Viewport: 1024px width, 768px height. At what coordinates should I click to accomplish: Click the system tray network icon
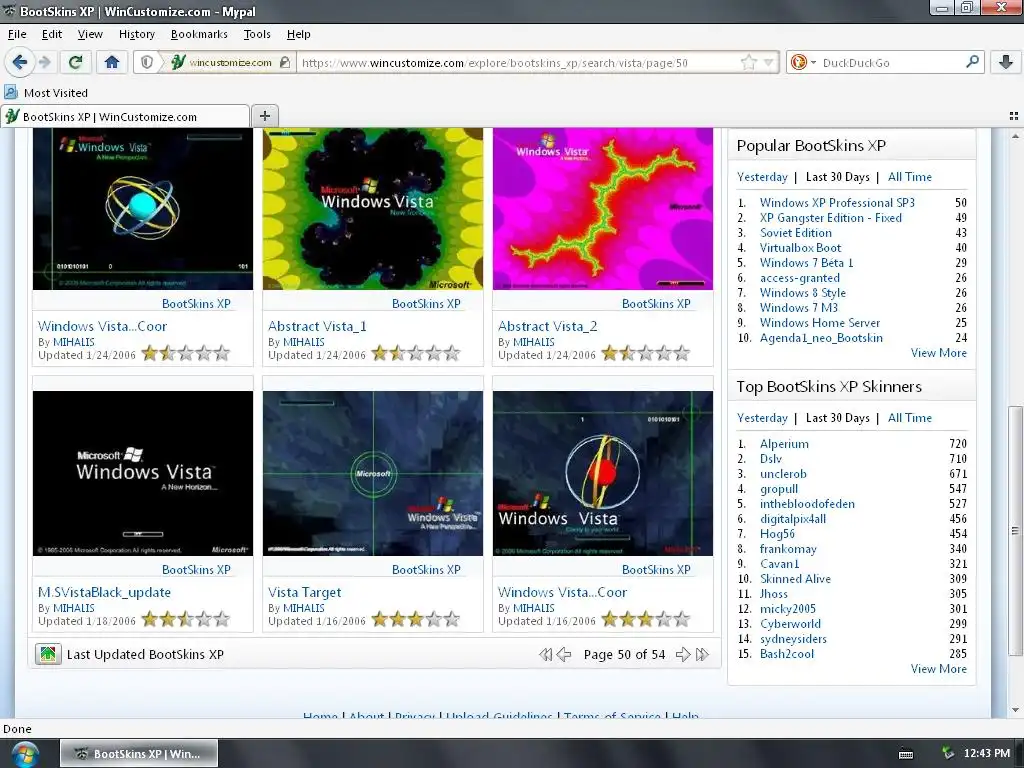(948, 754)
